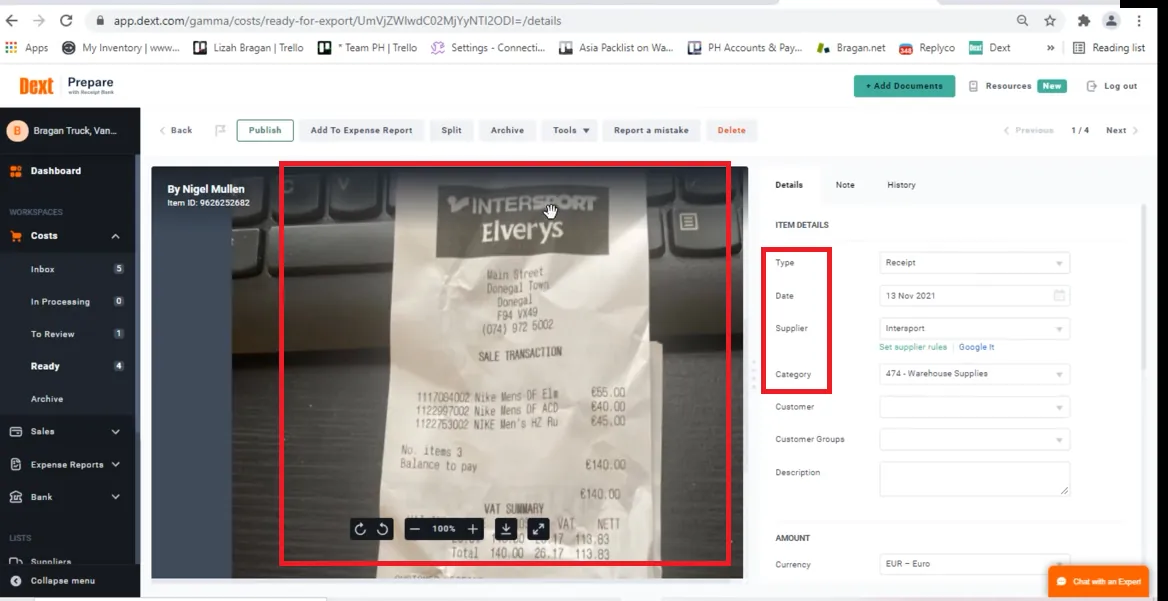Open the Currency dropdown
The height and width of the screenshot is (601, 1168).
974,564
